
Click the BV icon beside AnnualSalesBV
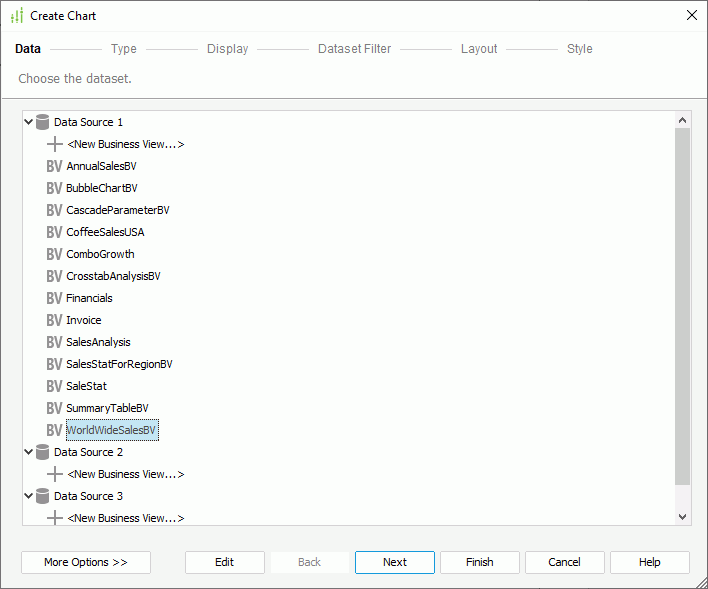tap(54, 166)
